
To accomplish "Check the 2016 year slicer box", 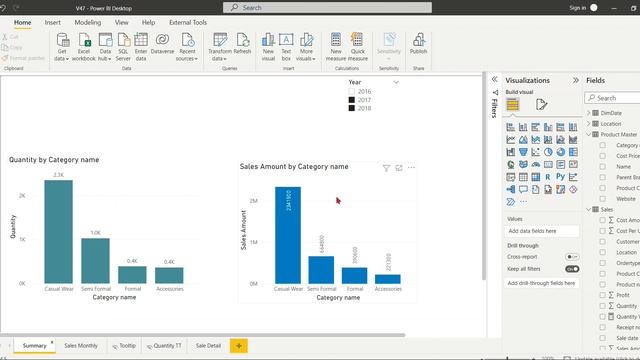I will click(352, 91).
